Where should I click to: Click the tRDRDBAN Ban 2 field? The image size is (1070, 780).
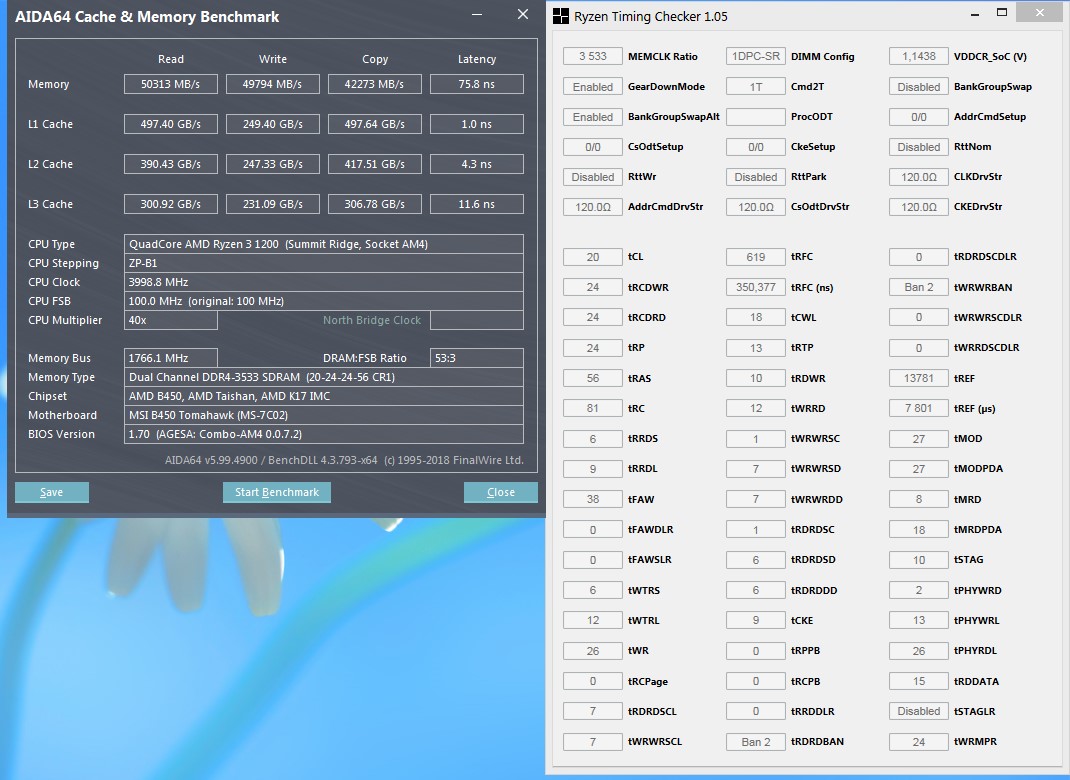tap(755, 742)
